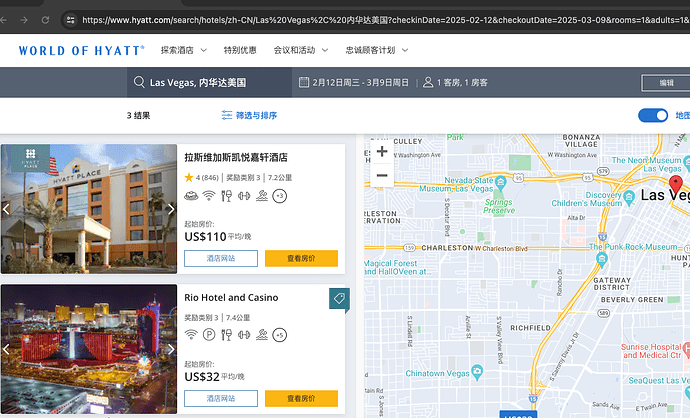Click Chinatown Vegas map marker
Screen dimensions: 690x418
pyautogui.click(x=477, y=372)
